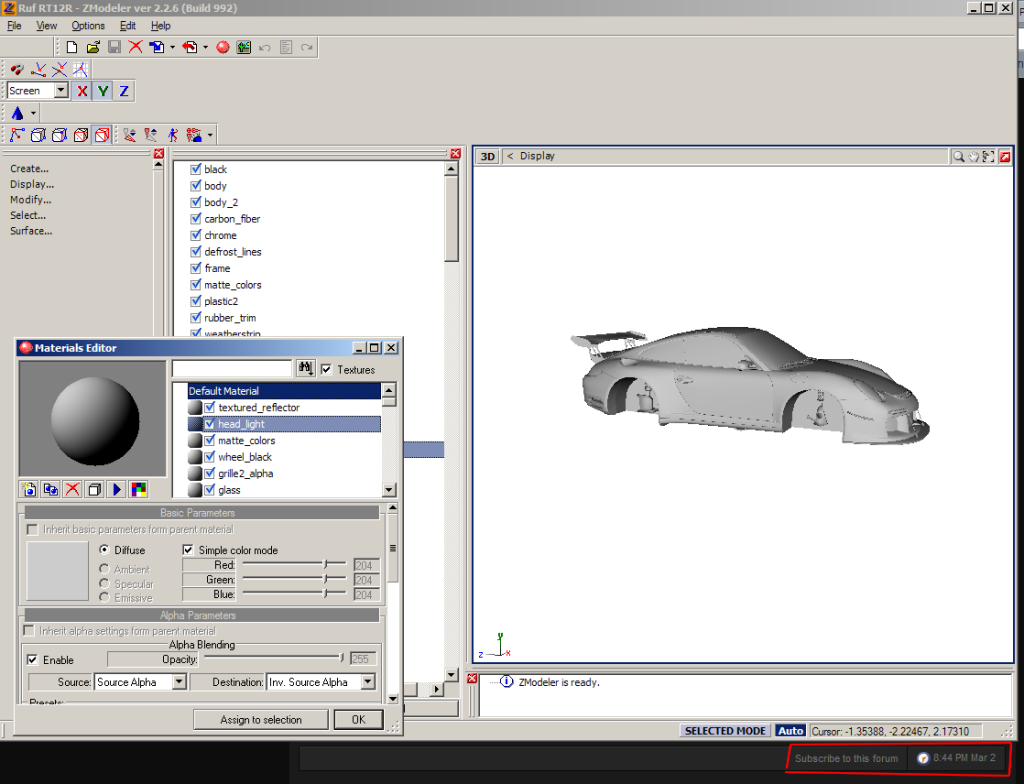Open the Options menu
The height and width of the screenshot is (784, 1024).
[x=88, y=26]
